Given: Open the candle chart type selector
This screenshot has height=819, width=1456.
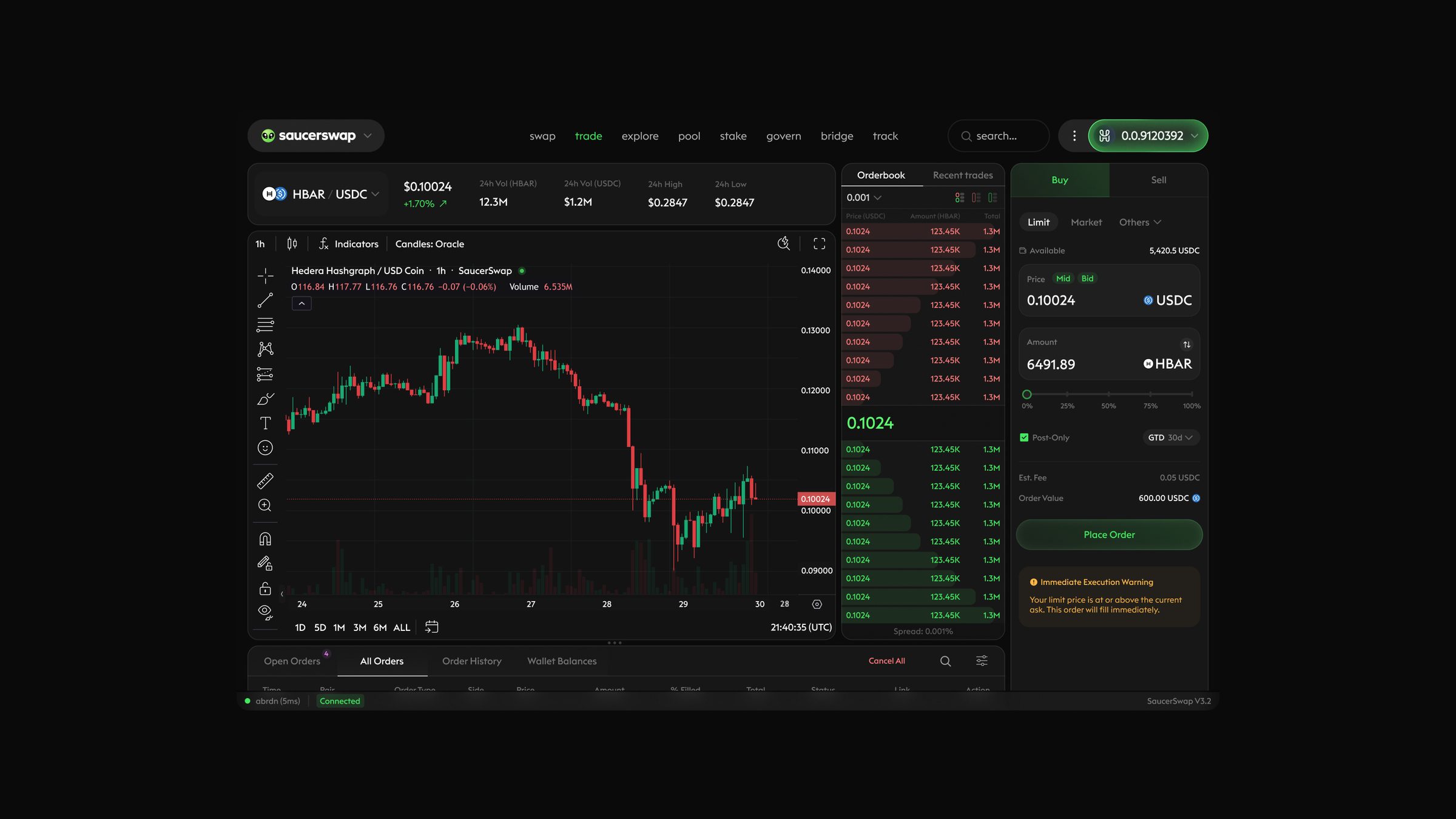Looking at the screenshot, I should [292, 244].
